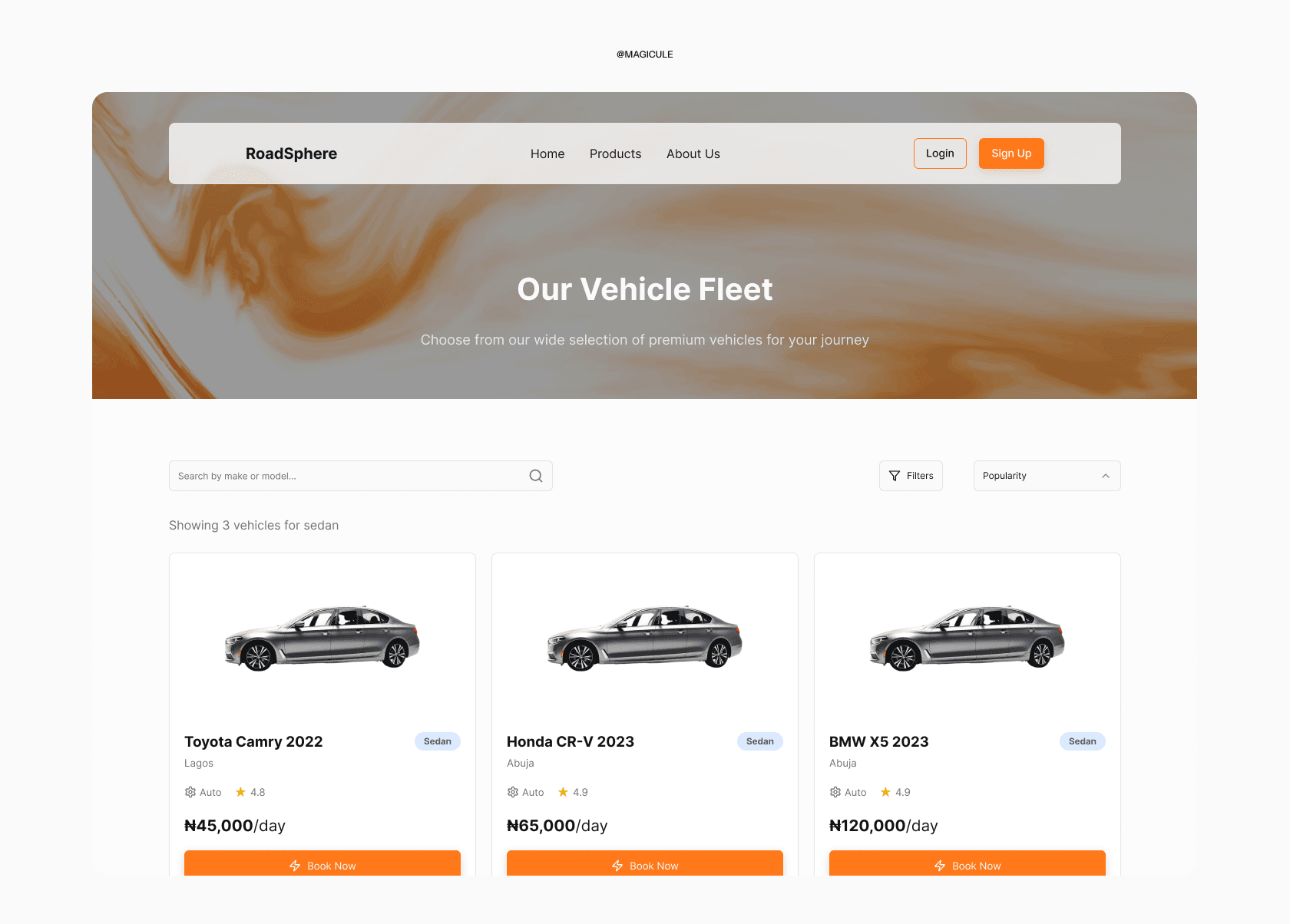Click the Our Vehicle Fleet heading
The height and width of the screenshot is (924, 1290).
point(645,289)
